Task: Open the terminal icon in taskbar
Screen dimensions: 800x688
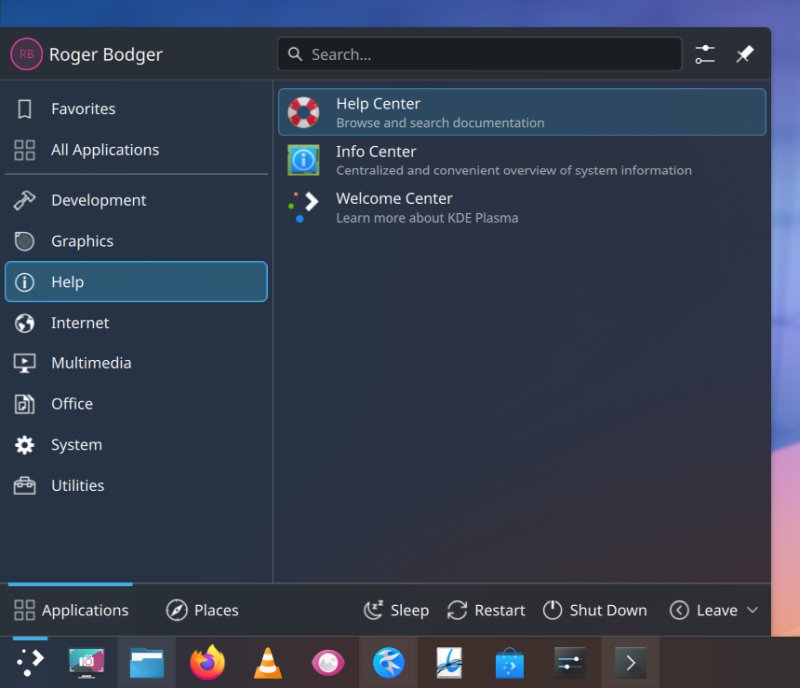Action: [630, 662]
